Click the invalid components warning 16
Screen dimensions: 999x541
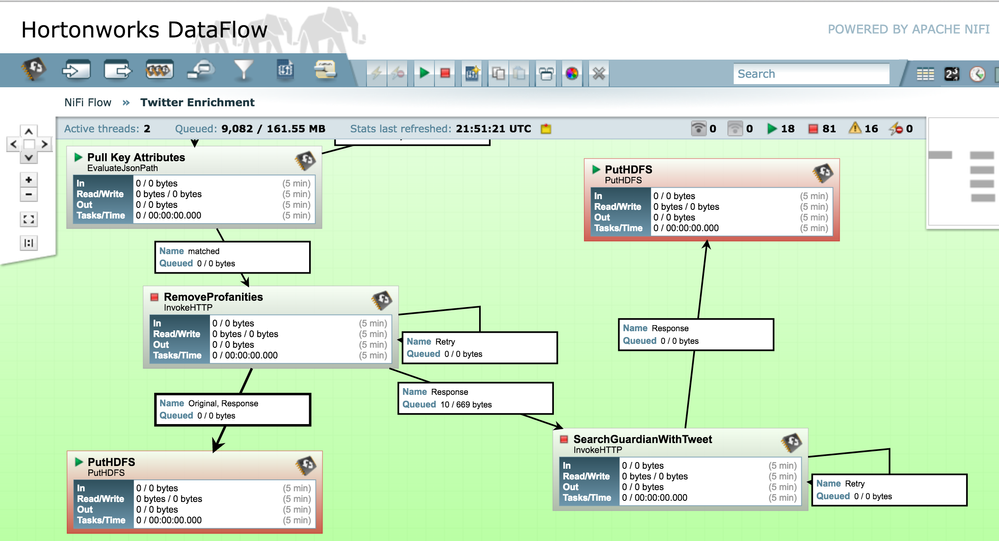point(863,129)
